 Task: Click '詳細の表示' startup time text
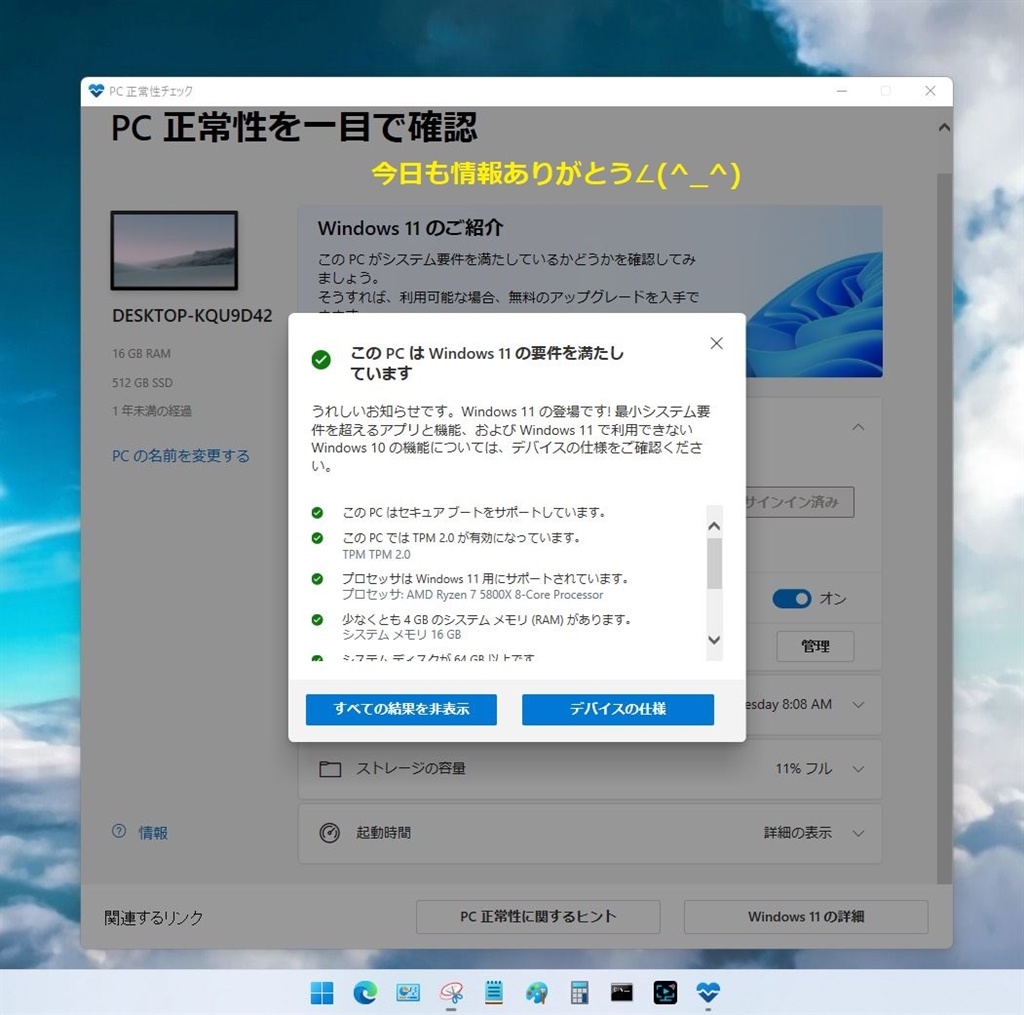click(x=798, y=833)
